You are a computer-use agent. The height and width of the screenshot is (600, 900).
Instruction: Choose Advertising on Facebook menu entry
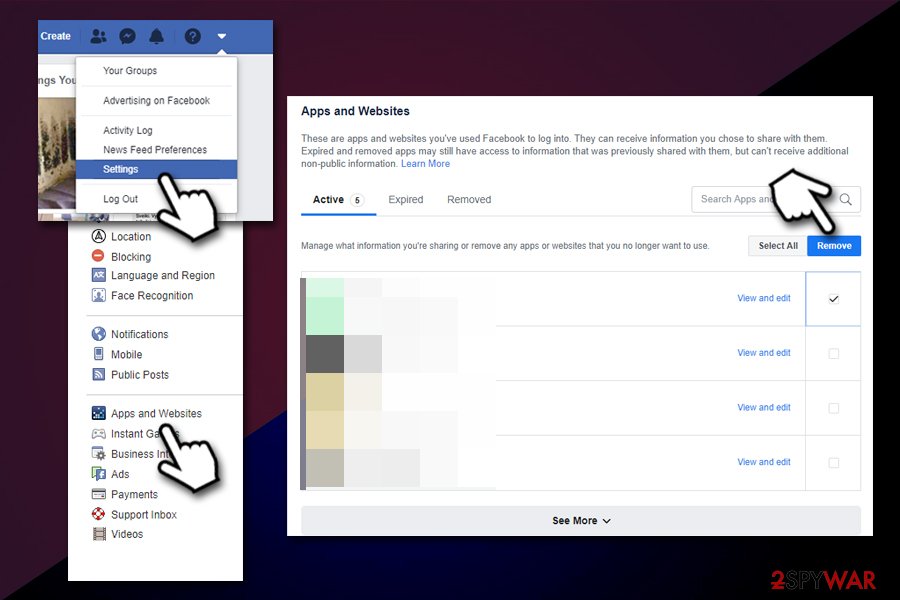[x=156, y=100]
